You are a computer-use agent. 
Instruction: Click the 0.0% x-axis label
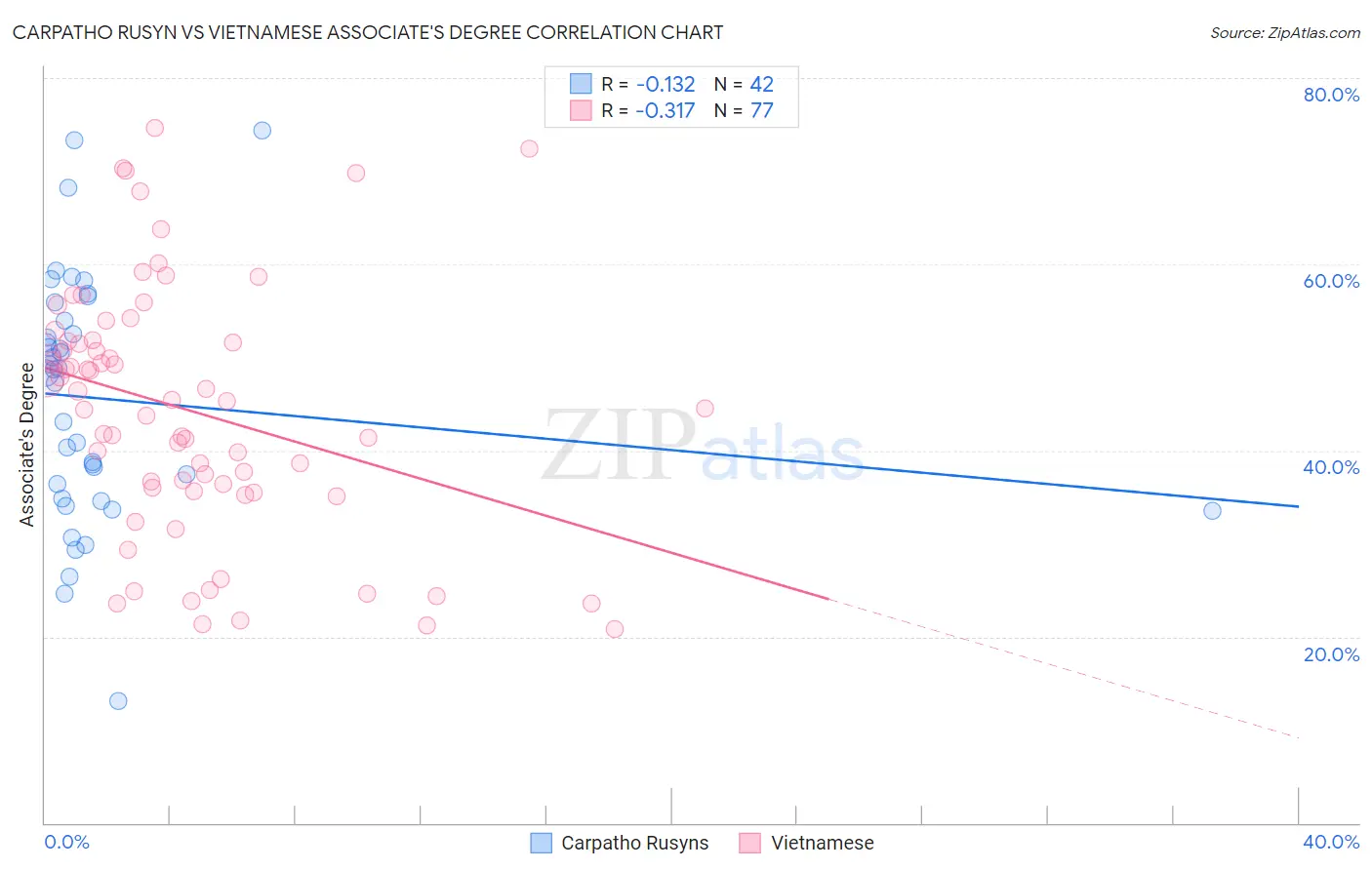[67, 842]
